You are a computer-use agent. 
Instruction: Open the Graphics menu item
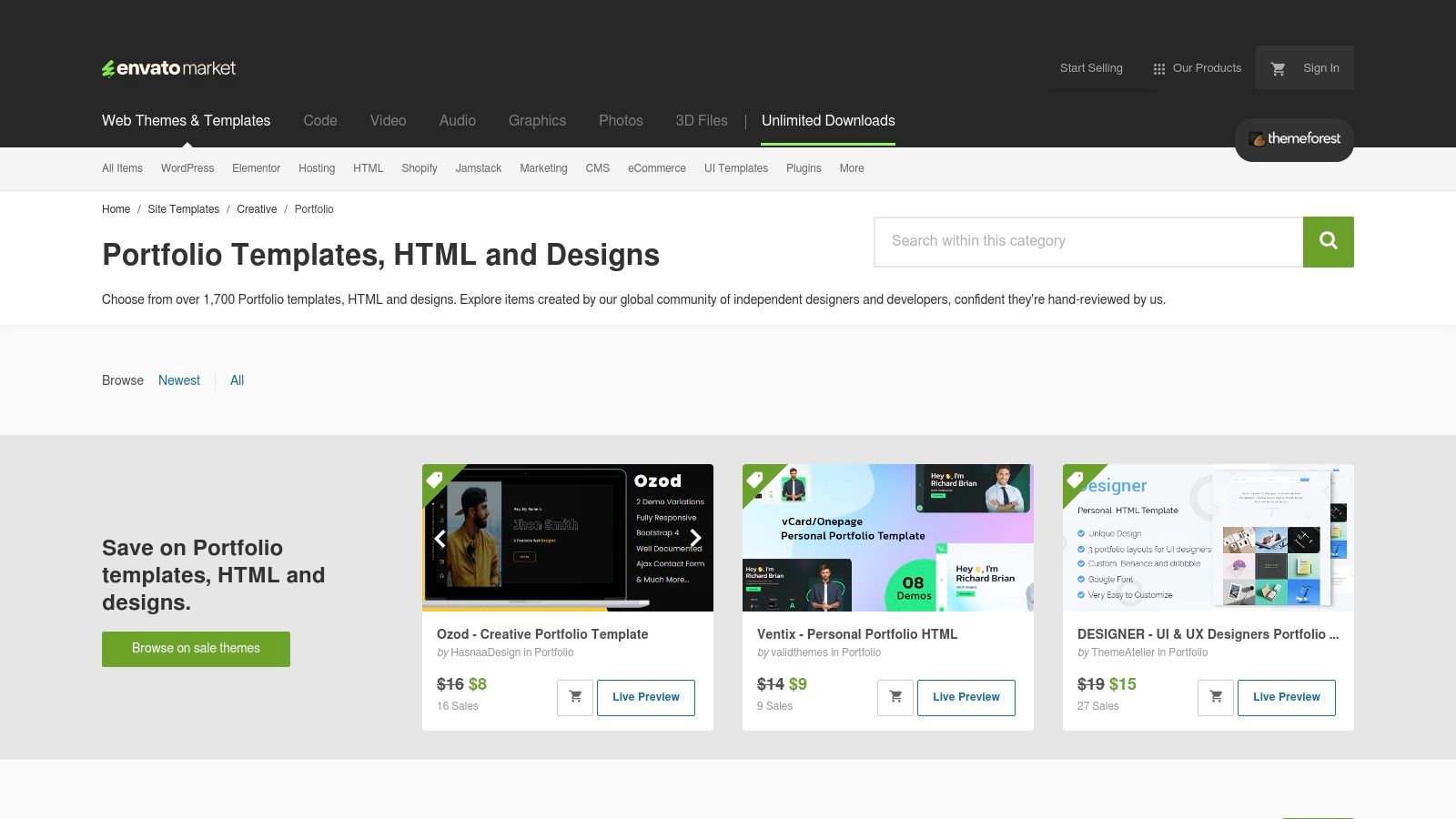pos(537,120)
